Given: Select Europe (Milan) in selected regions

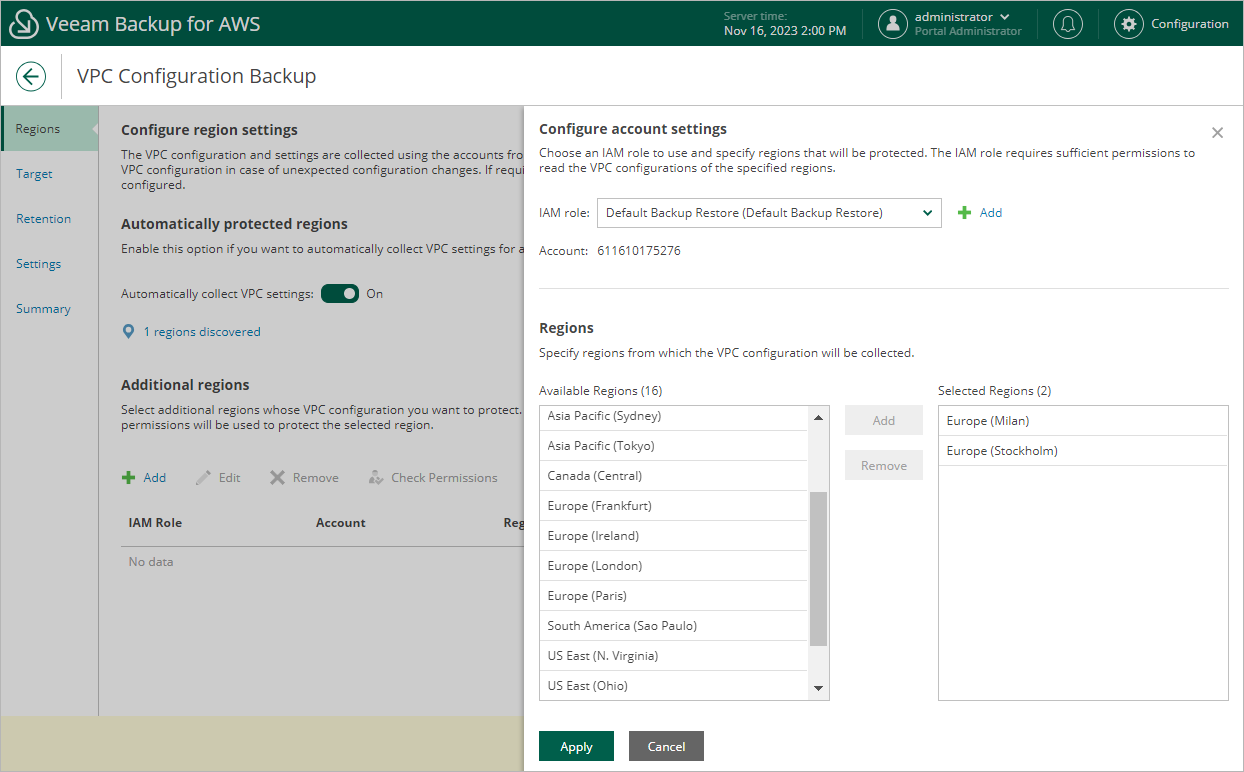Looking at the screenshot, I should click(x=1083, y=421).
